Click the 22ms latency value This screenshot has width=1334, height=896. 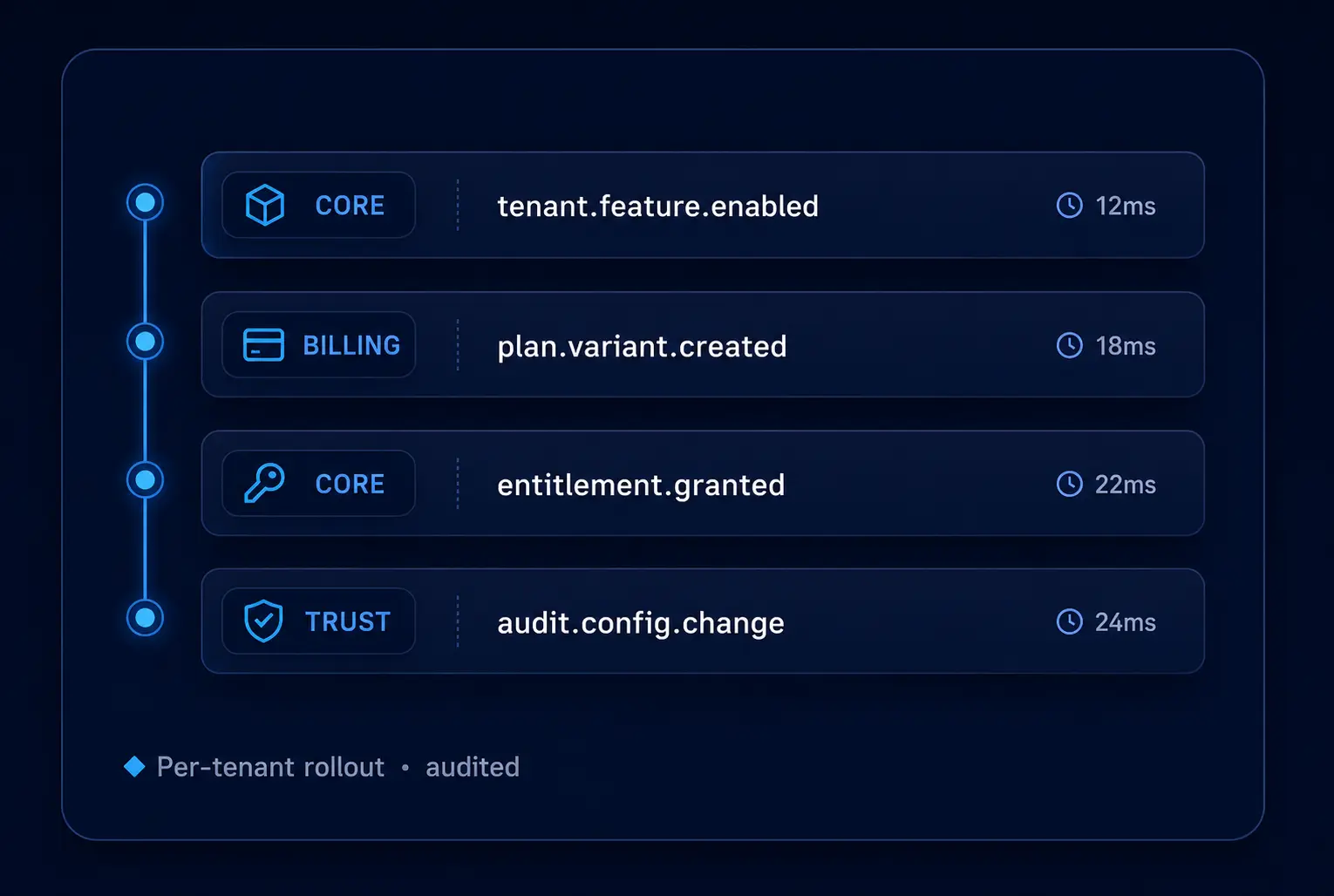click(1126, 485)
